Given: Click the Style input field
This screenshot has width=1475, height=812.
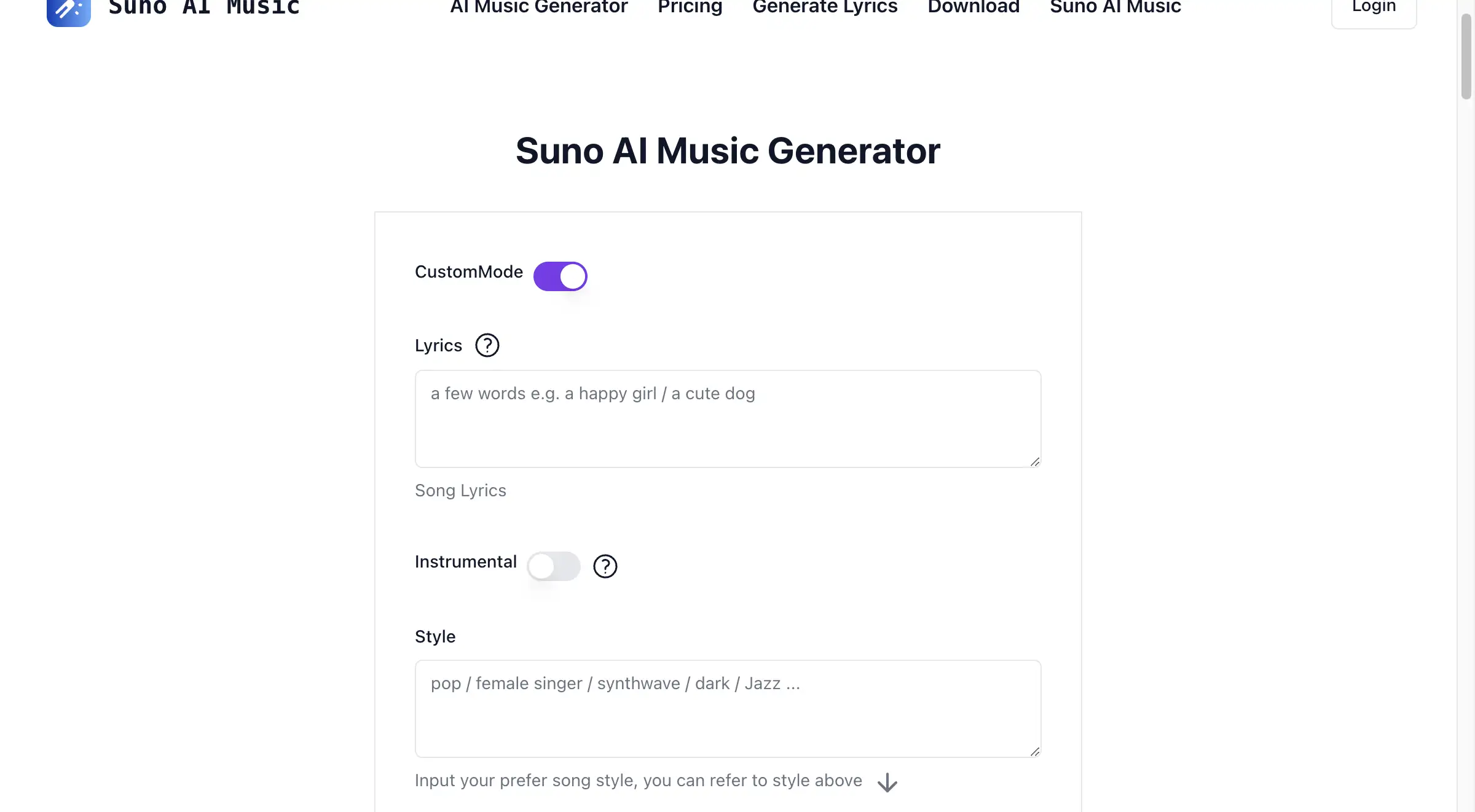Looking at the screenshot, I should tap(727, 706).
